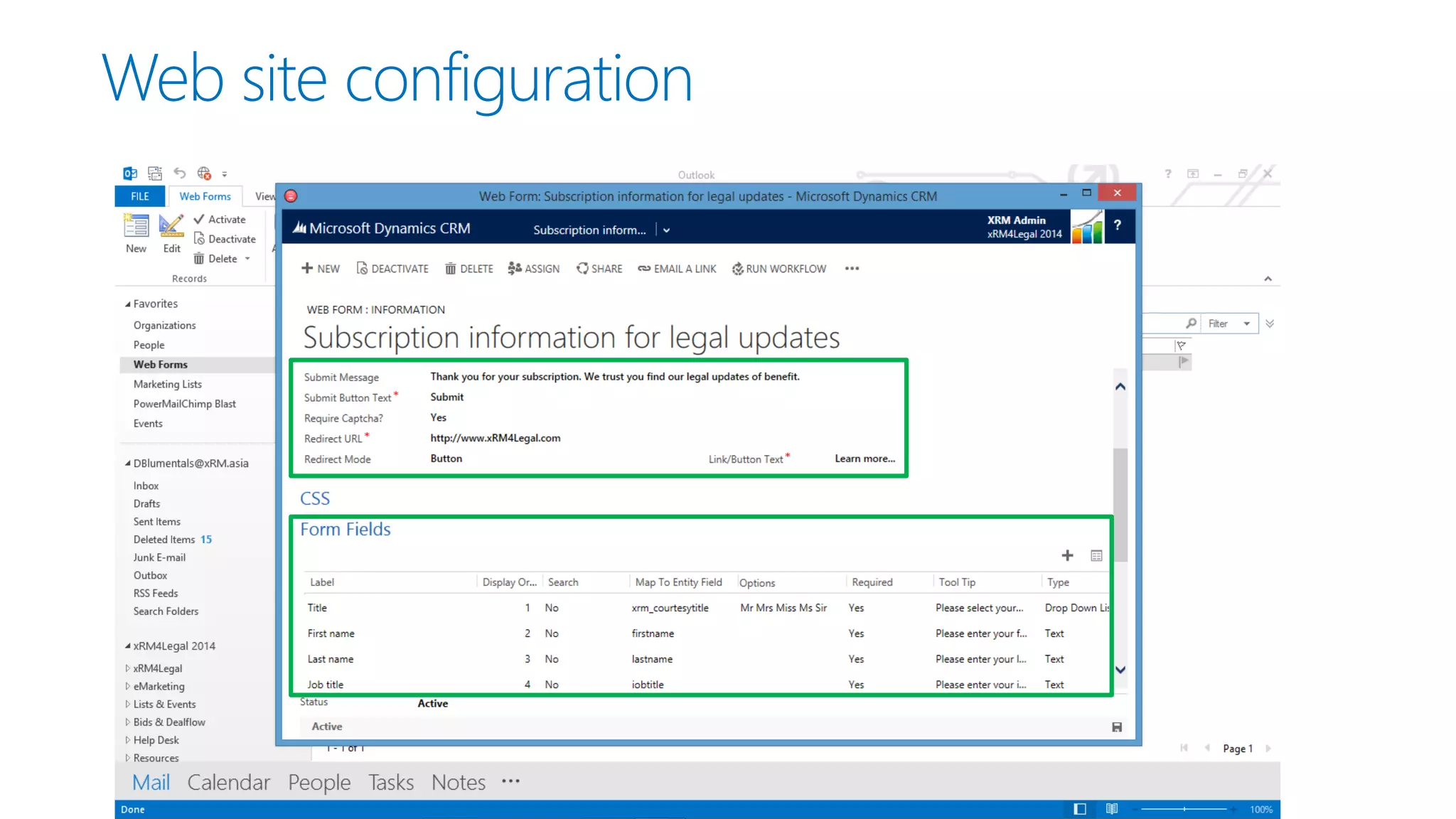Collapse the Favorites group
This screenshot has width=1456, height=819.
(128, 304)
